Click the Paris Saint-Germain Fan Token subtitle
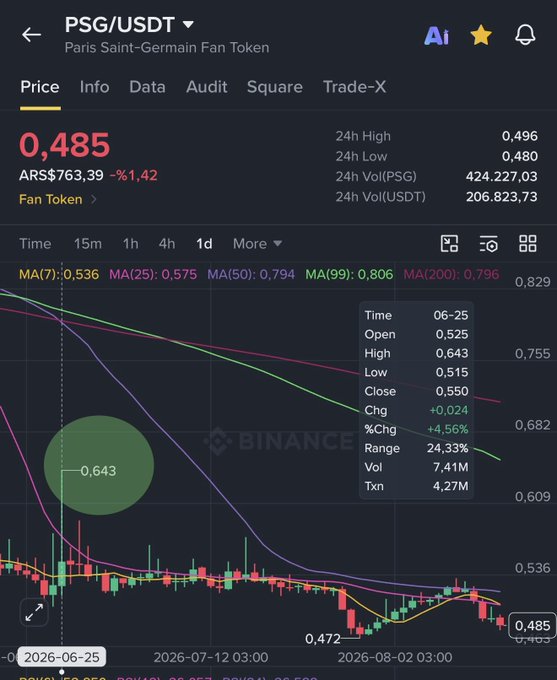Viewport: 557px width, 680px height. (167, 47)
